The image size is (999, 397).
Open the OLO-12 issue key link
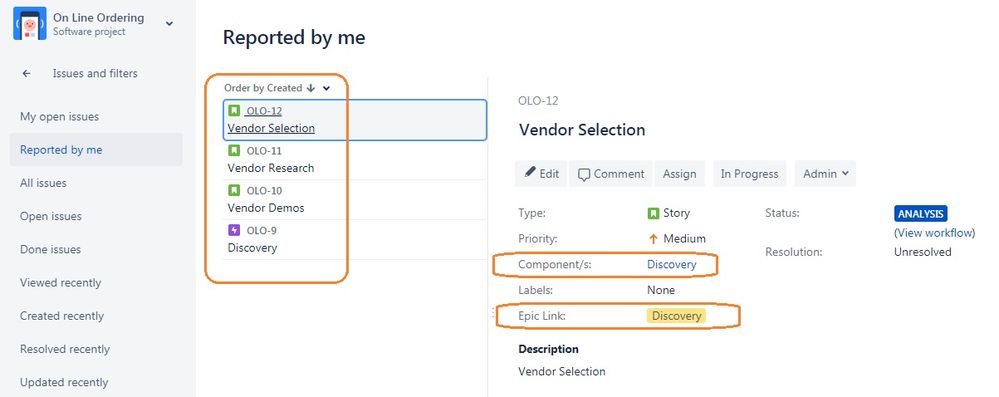(x=264, y=111)
